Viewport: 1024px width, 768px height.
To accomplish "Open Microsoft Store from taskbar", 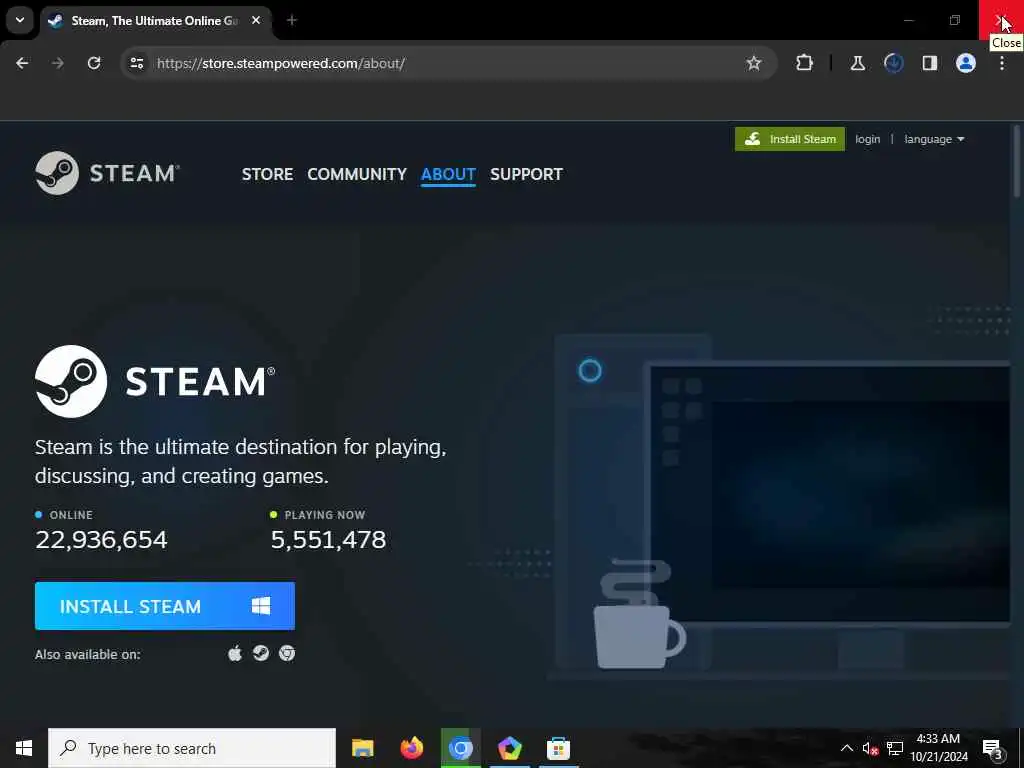I will click(x=558, y=748).
